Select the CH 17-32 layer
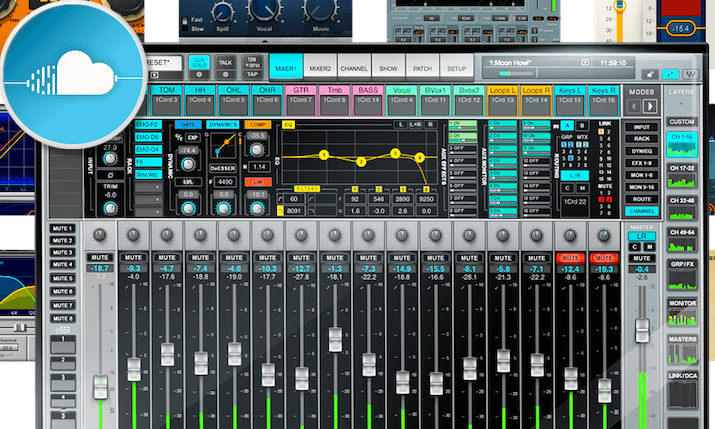Viewport: 715px width, 429px height. point(682,176)
